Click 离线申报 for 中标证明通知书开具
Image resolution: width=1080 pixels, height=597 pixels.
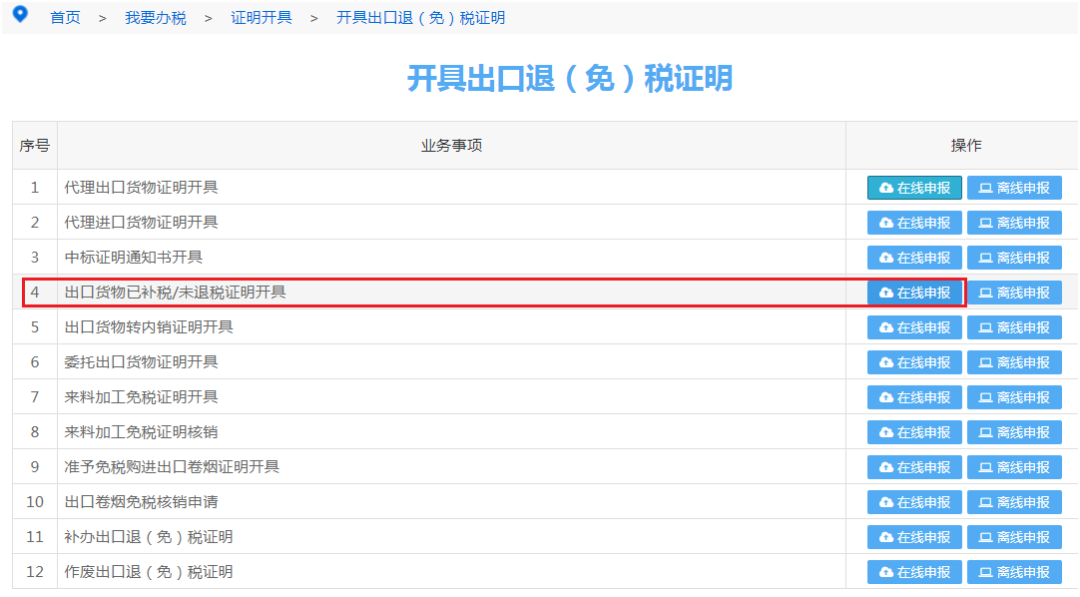pos(1015,258)
